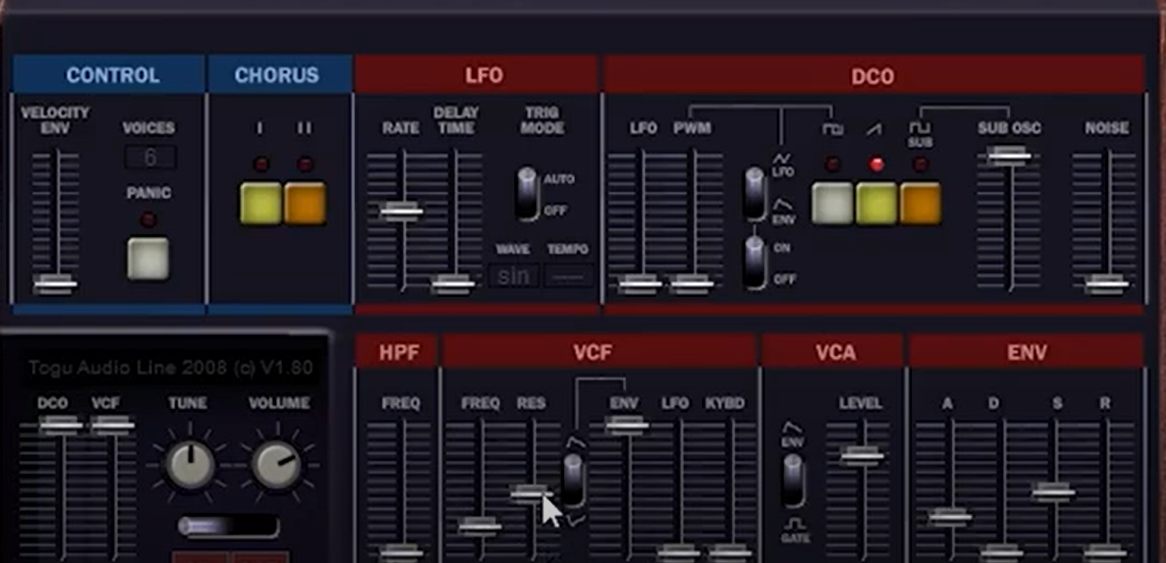Open the LFO Tempo selector
The height and width of the screenshot is (563, 1166).
[x=568, y=276]
